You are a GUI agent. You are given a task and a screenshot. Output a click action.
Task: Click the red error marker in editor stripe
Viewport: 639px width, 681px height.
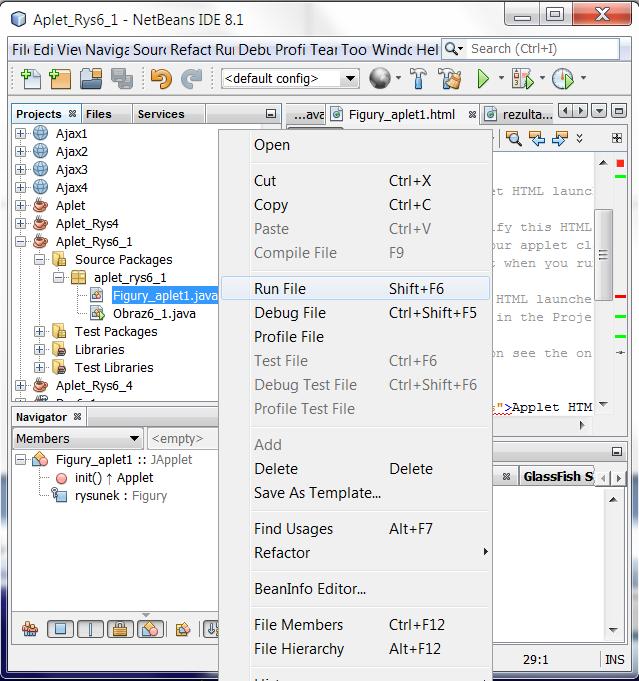(x=620, y=163)
